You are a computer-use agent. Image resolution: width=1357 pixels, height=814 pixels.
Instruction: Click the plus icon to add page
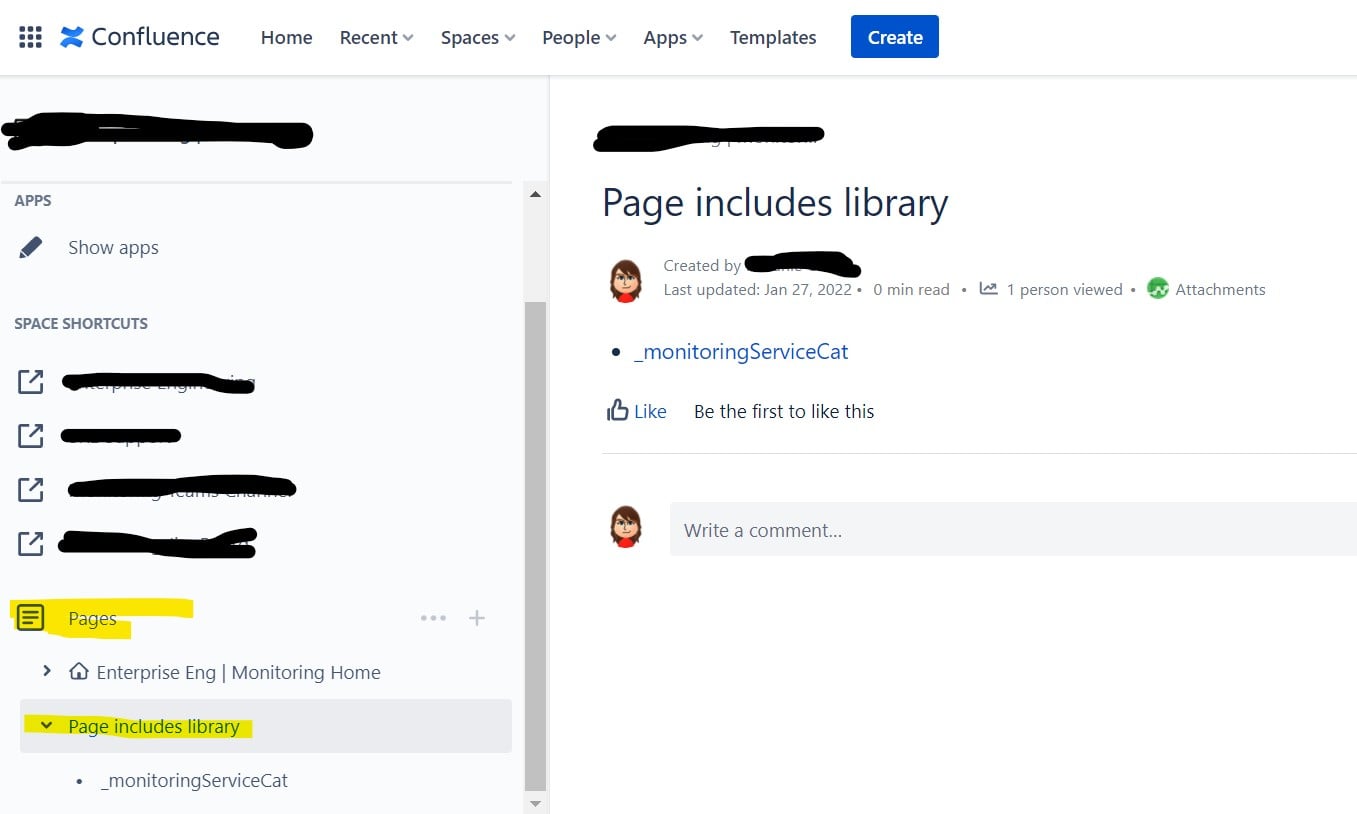(x=477, y=618)
